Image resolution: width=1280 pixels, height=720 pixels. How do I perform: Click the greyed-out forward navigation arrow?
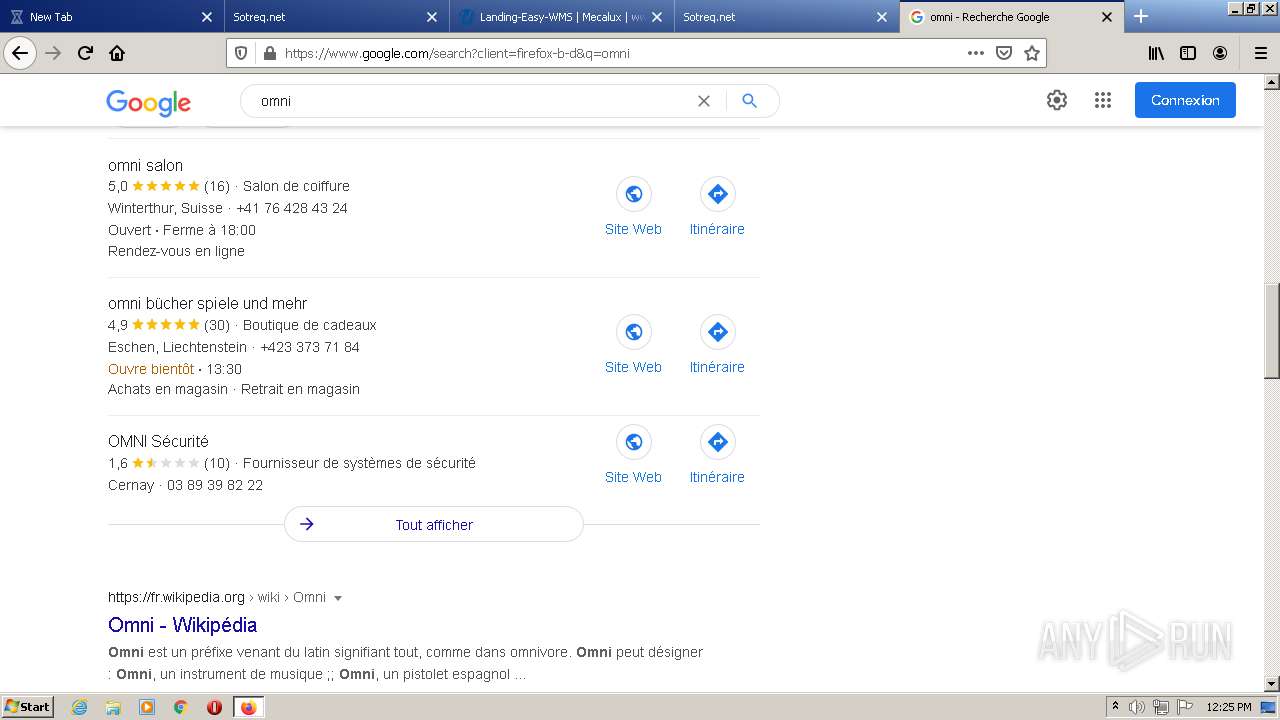coord(53,53)
